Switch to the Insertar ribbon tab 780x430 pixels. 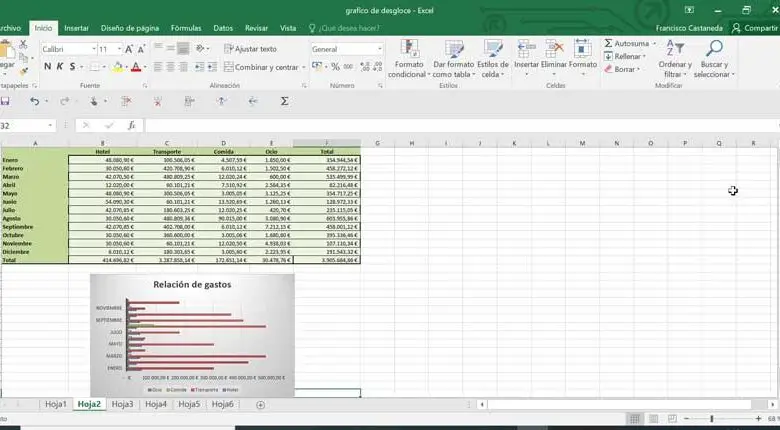click(77, 28)
